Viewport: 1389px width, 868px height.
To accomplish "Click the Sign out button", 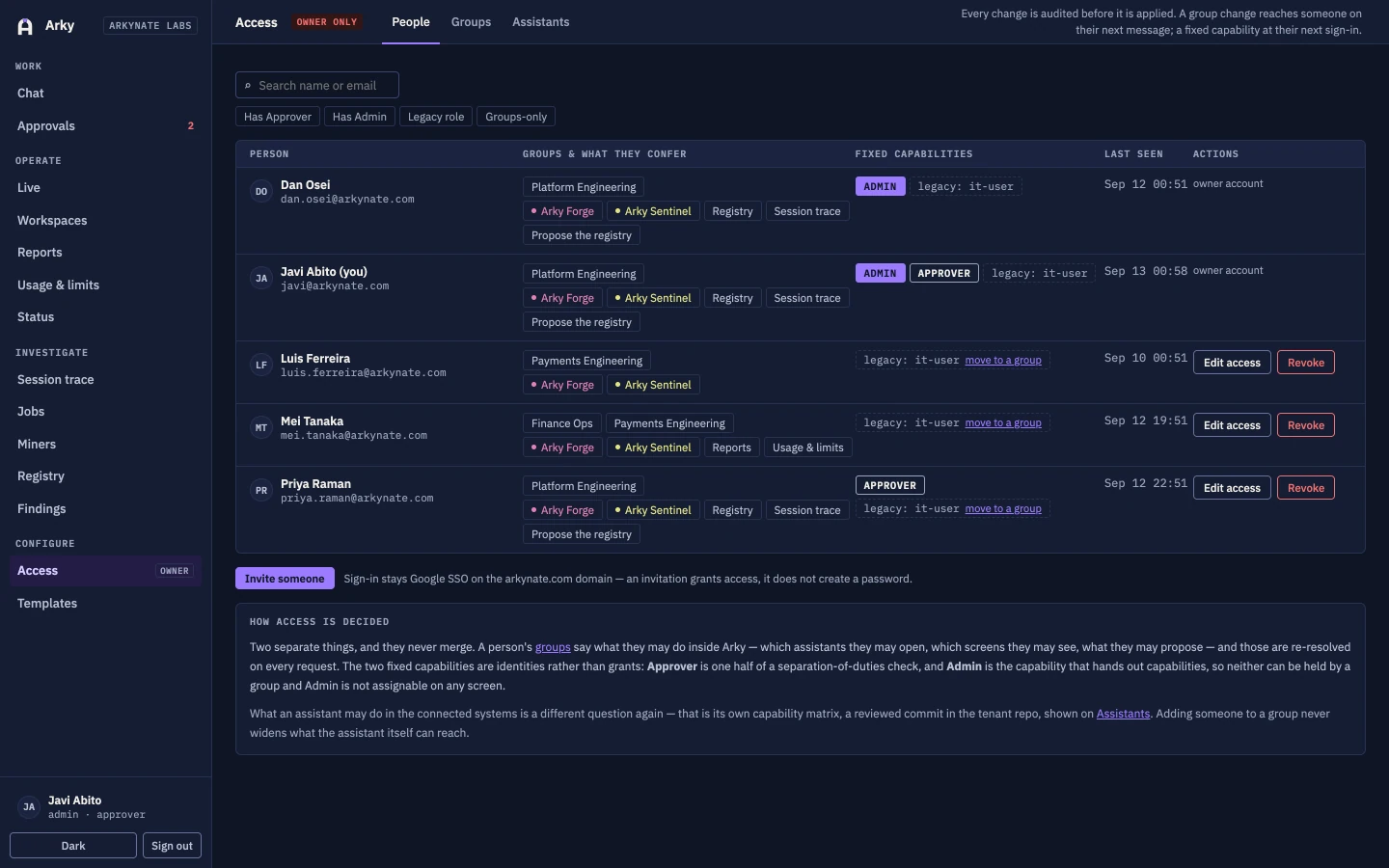I will coord(172,846).
